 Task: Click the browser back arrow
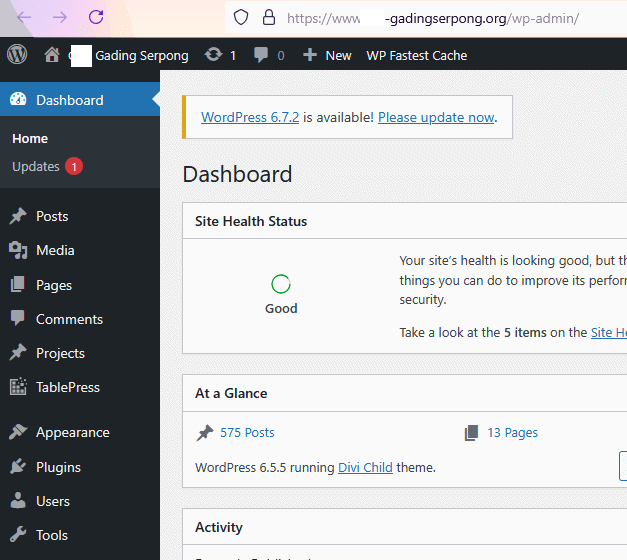[x=24, y=17]
